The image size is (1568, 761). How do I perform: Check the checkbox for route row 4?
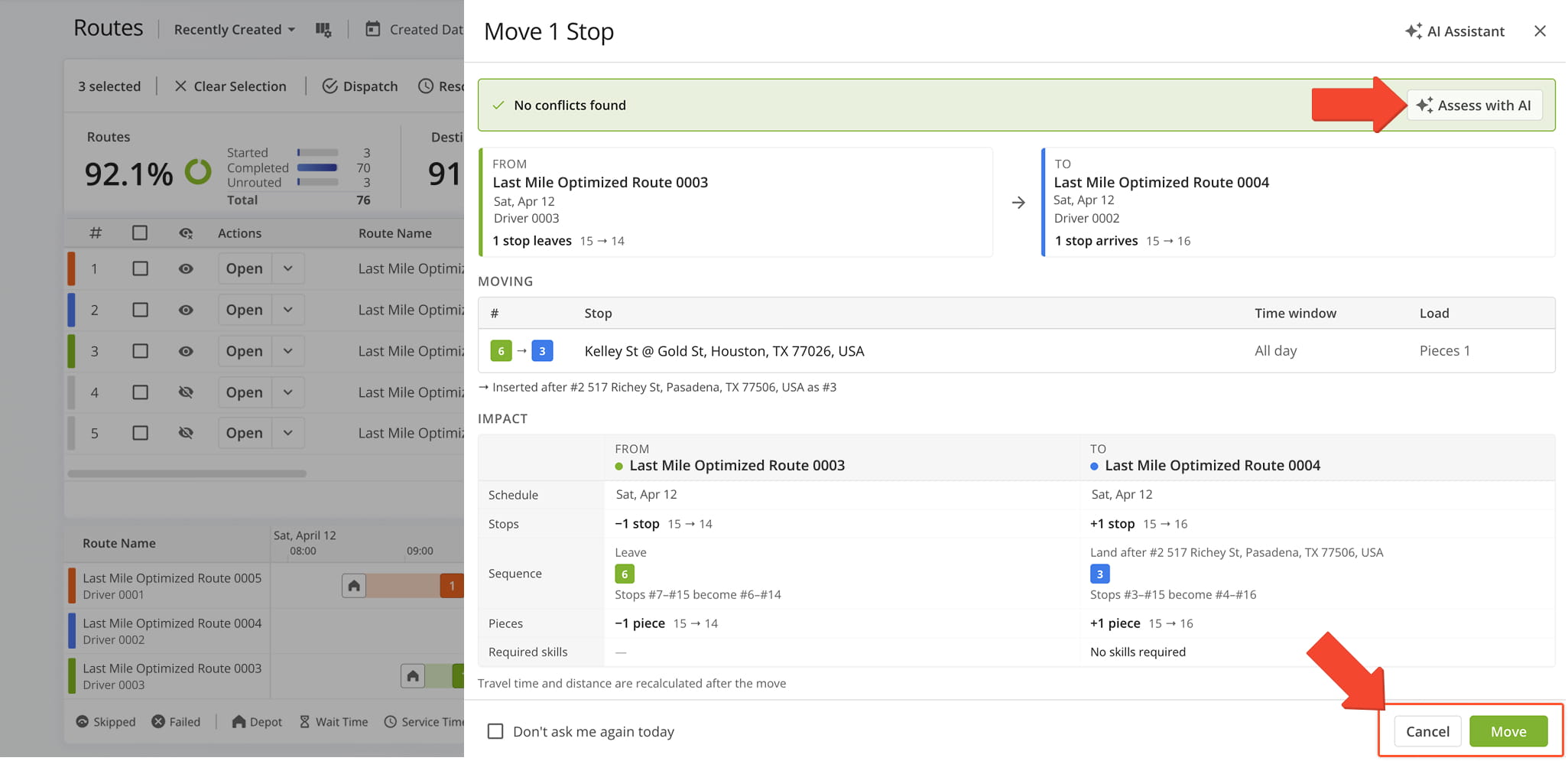tap(140, 392)
